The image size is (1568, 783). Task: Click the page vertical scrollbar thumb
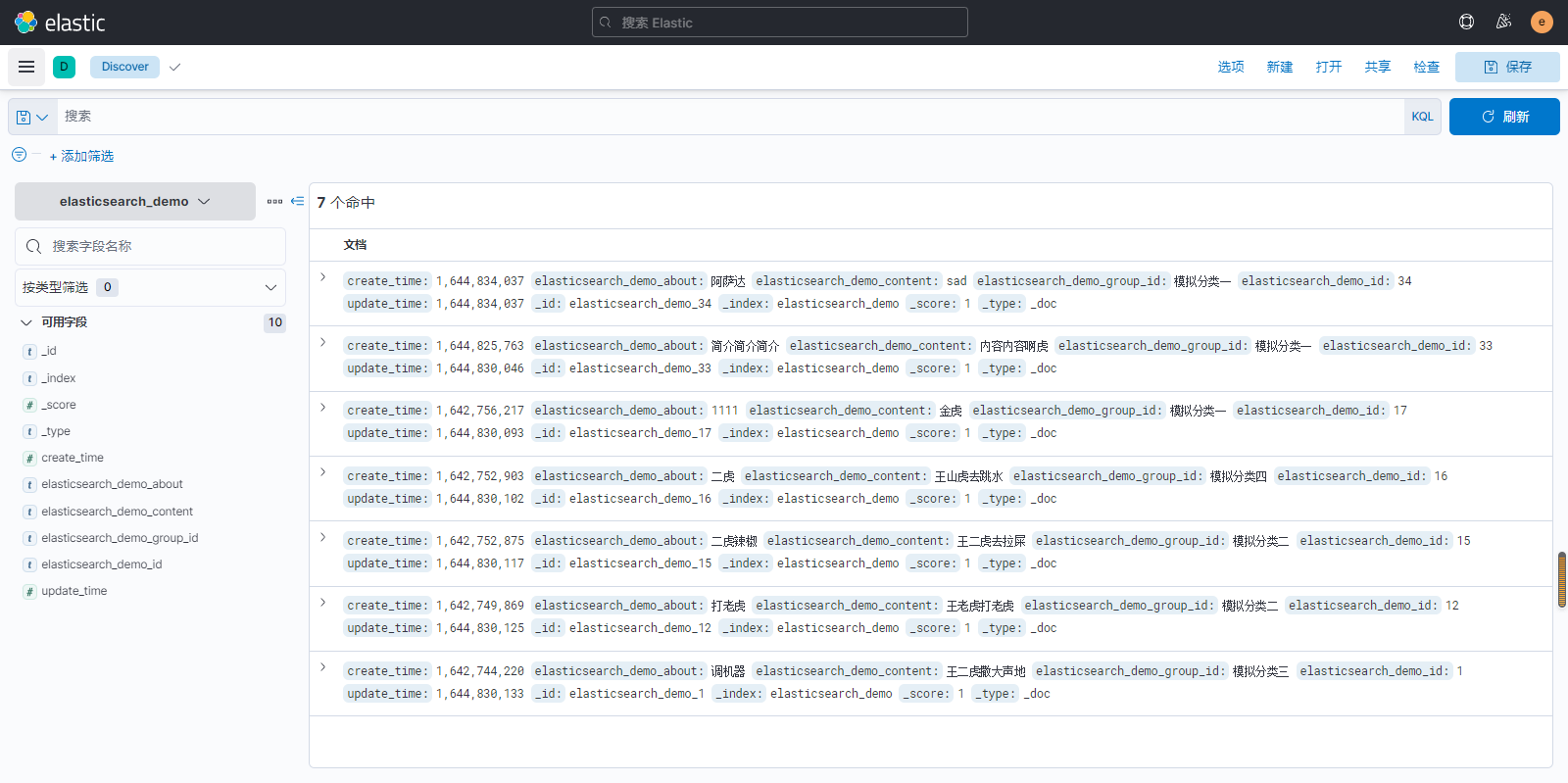coord(1562,579)
